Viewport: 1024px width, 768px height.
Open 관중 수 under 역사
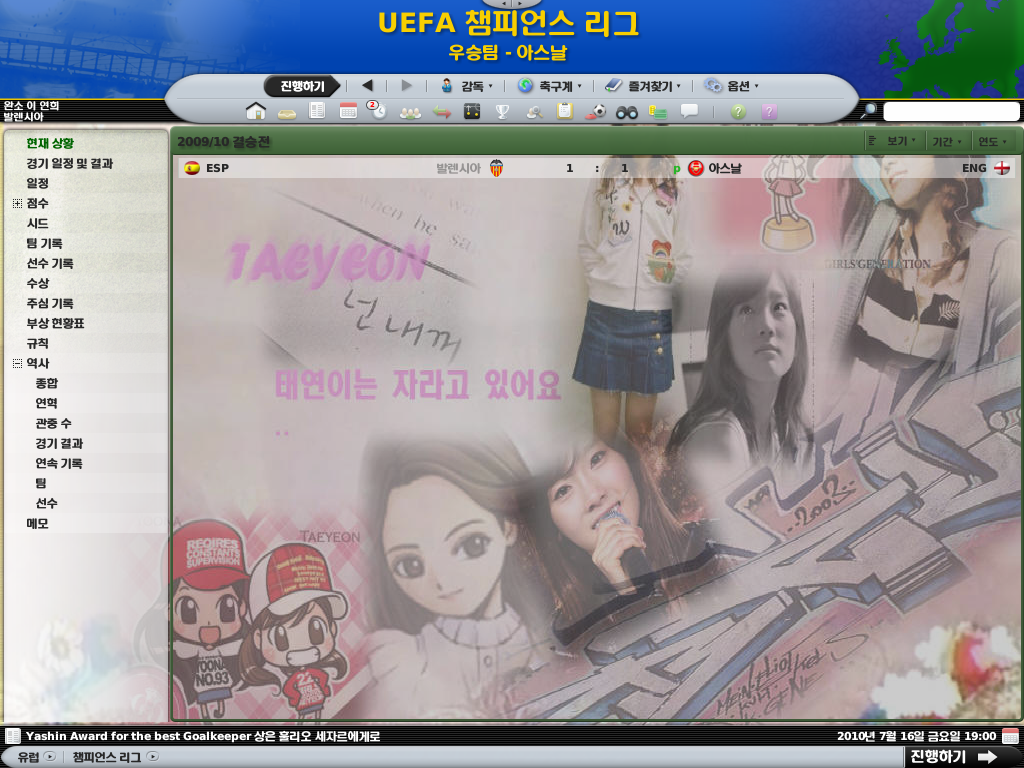coord(53,423)
